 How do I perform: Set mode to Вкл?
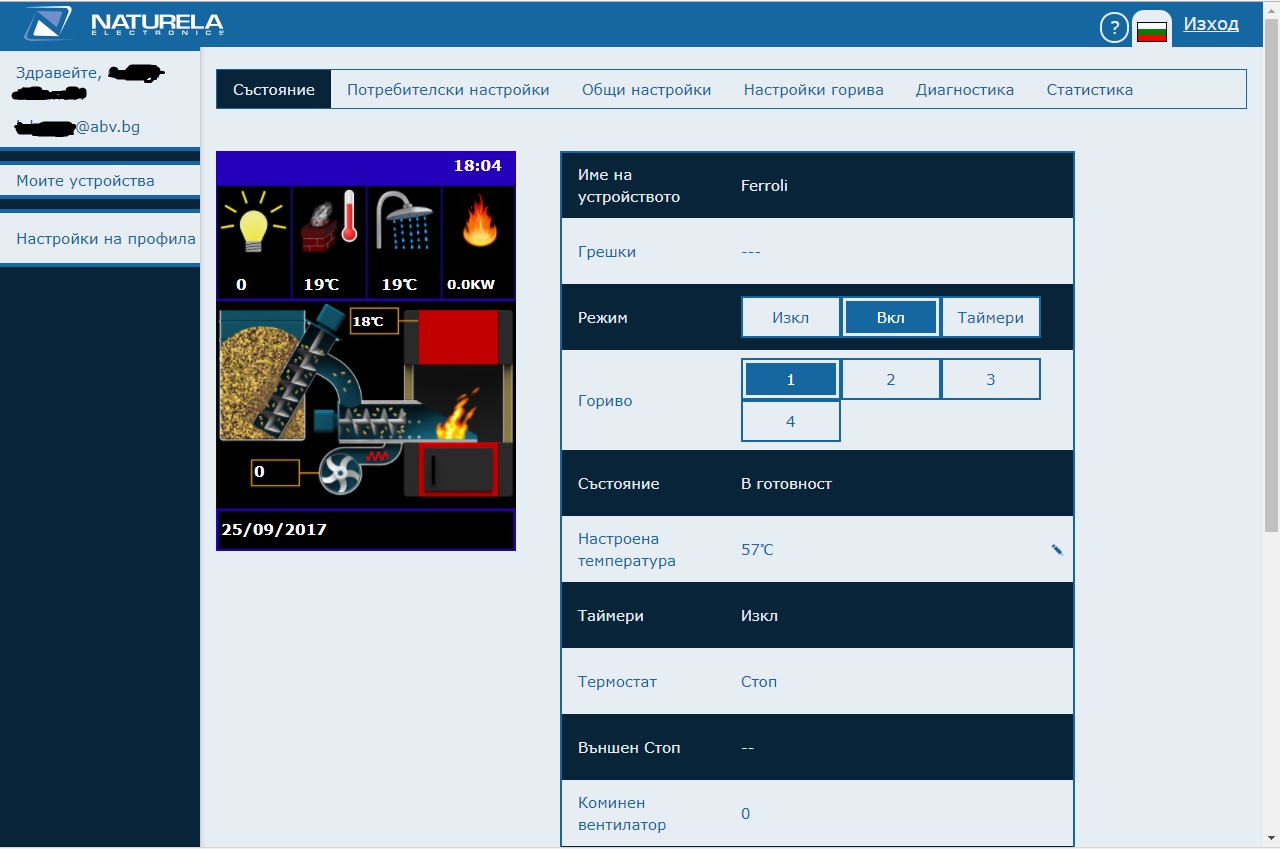coord(890,317)
